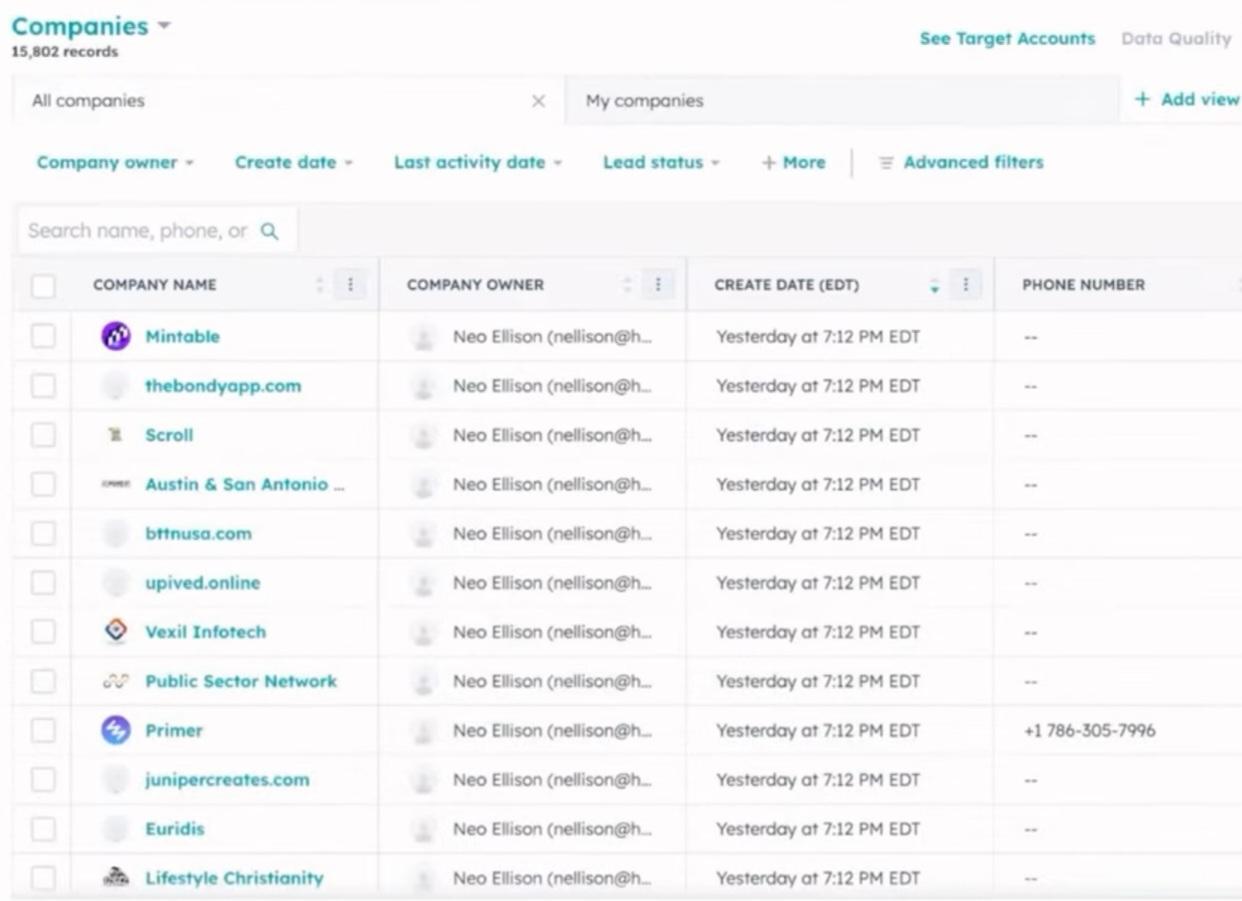
Task: Open Create Date column options menu
Action: 965,285
